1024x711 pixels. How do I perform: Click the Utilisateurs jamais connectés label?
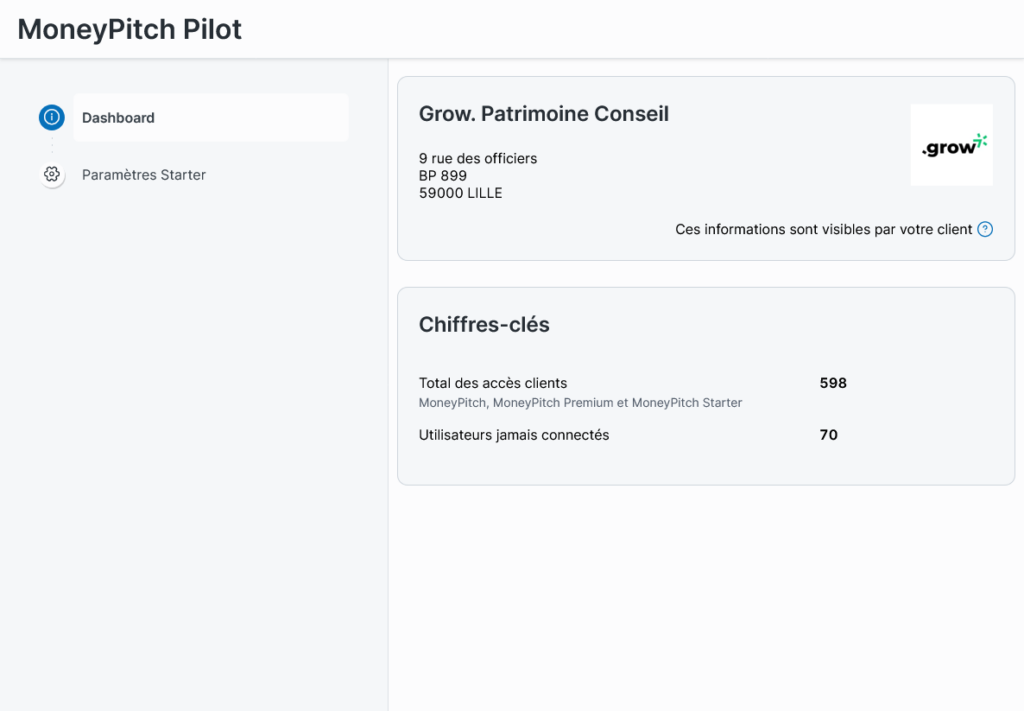[x=513, y=435]
